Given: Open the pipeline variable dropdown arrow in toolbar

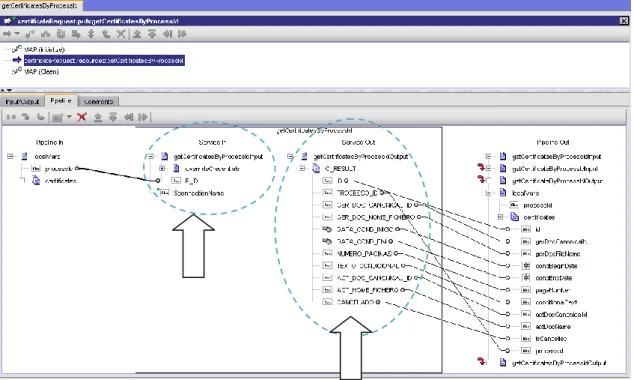Looking at the screenshot, I should click(x=69, y=117).
